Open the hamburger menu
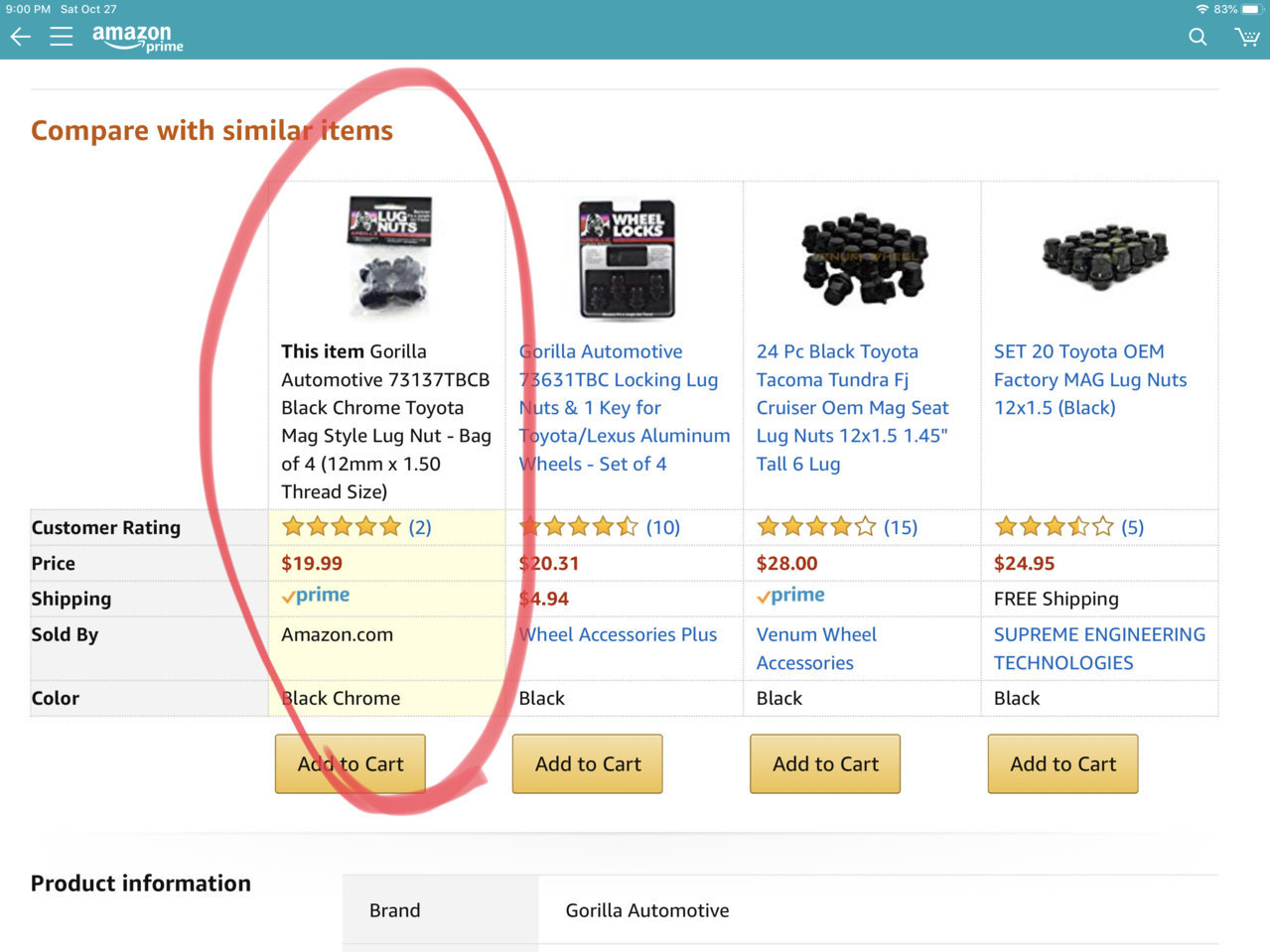Screen dimensions: 1270x952 click(x=62, y=37)
